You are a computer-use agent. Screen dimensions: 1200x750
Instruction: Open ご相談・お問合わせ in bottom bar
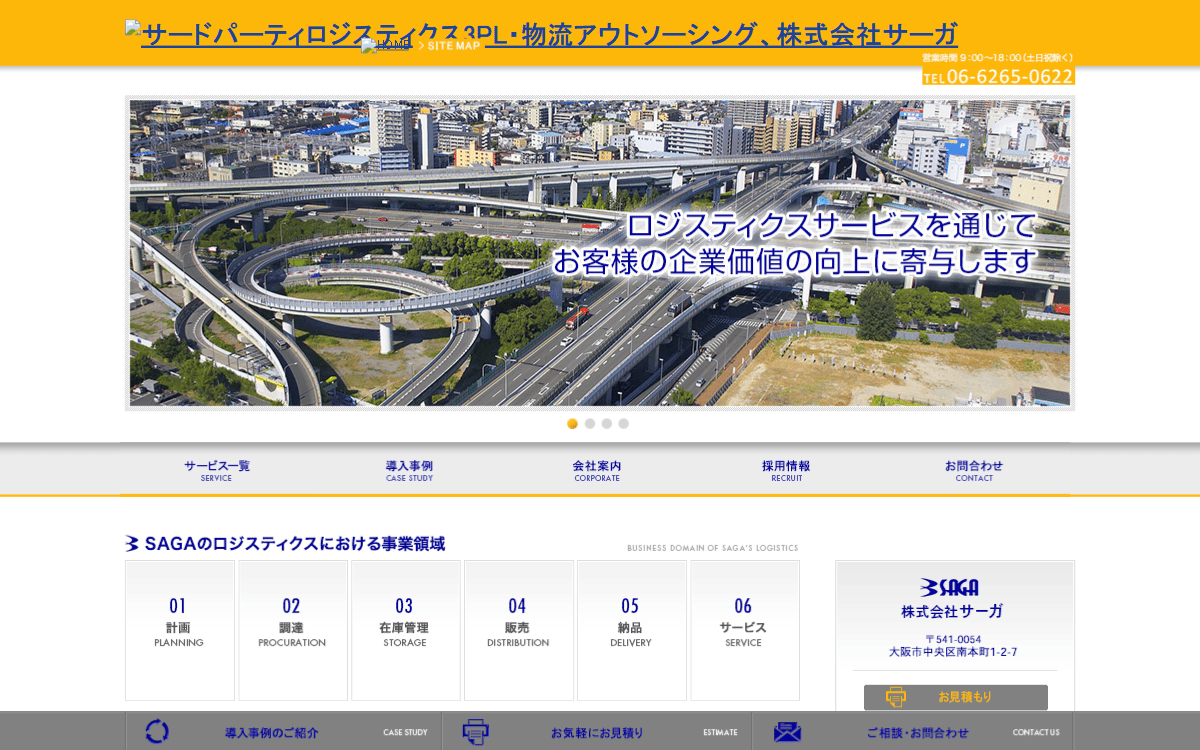[912, 731]
